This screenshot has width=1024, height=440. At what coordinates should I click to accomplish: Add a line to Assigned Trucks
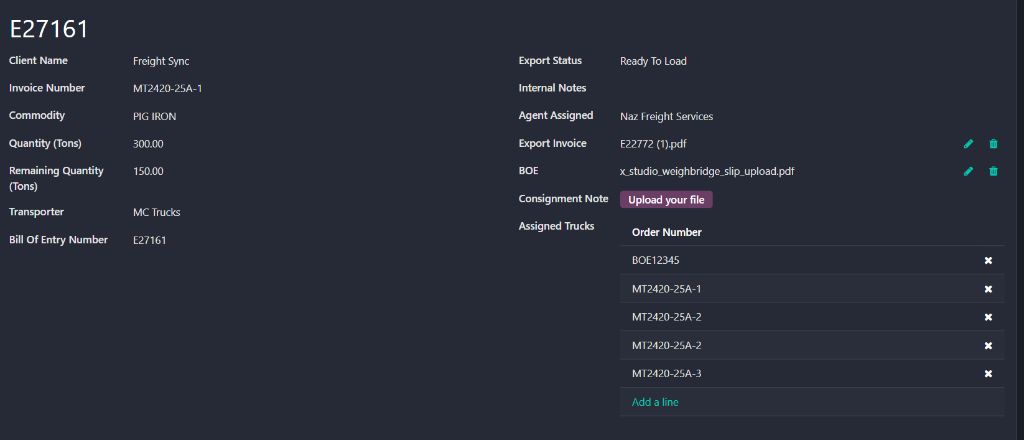(655, 402)
